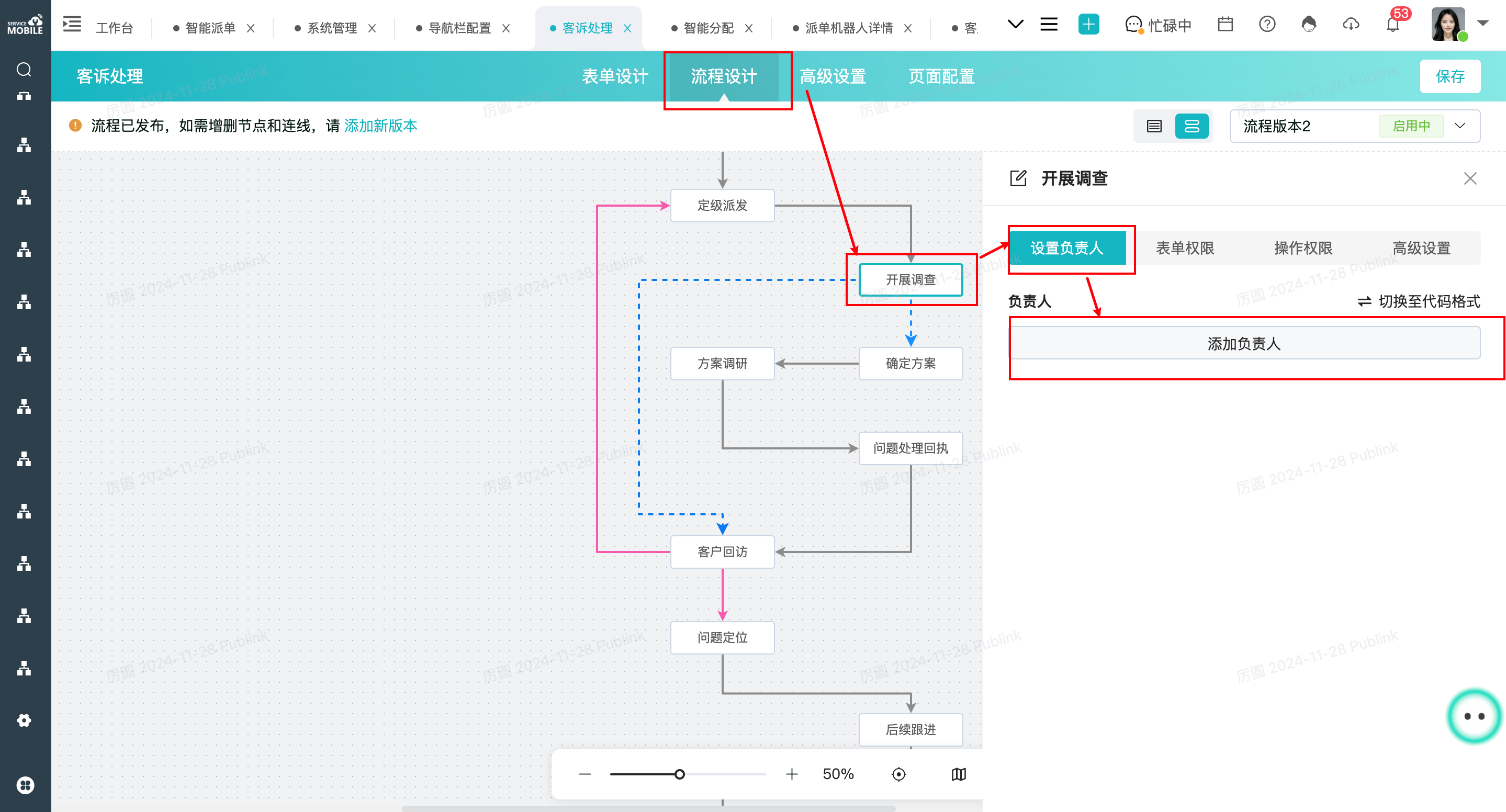Click the edit node name icon

pos(1018,178)
